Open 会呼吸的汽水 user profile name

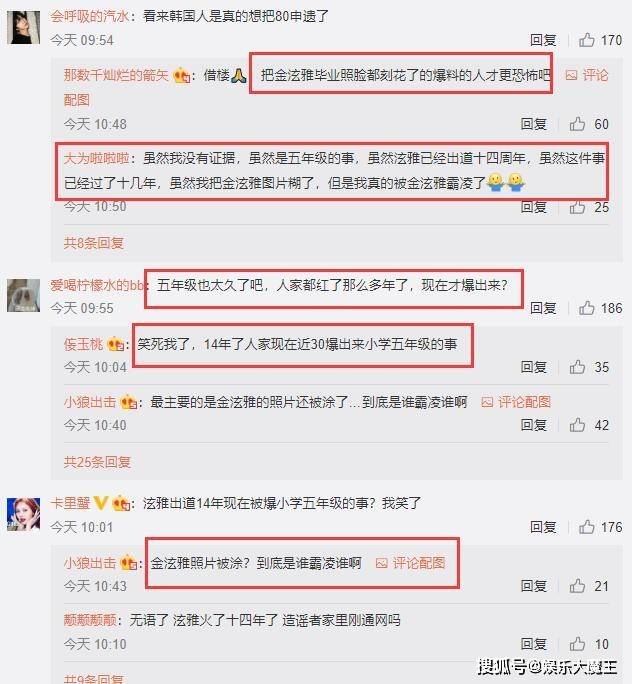click(x=89, y=17)
